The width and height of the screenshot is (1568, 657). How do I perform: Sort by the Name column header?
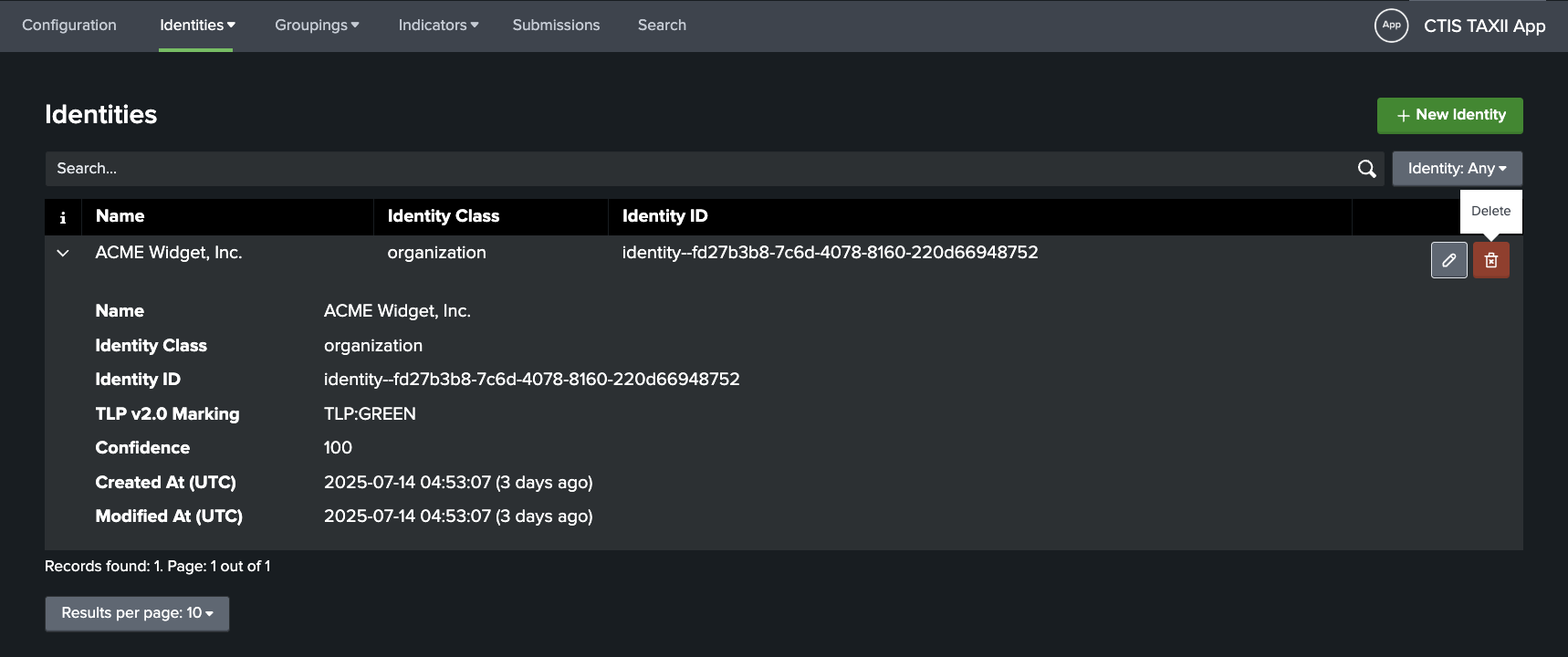click(120, 216)
